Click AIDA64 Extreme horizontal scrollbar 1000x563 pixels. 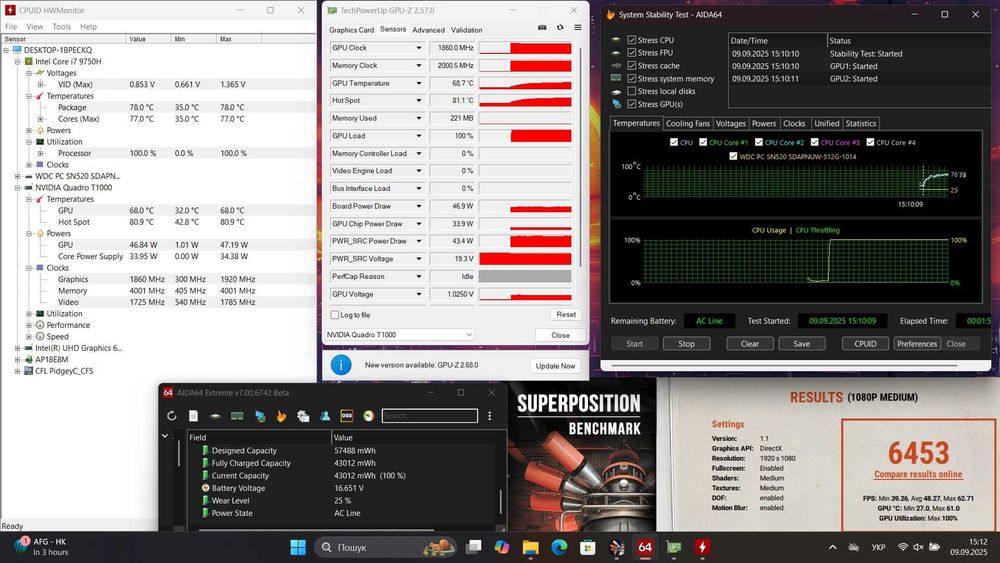(316, 529)
